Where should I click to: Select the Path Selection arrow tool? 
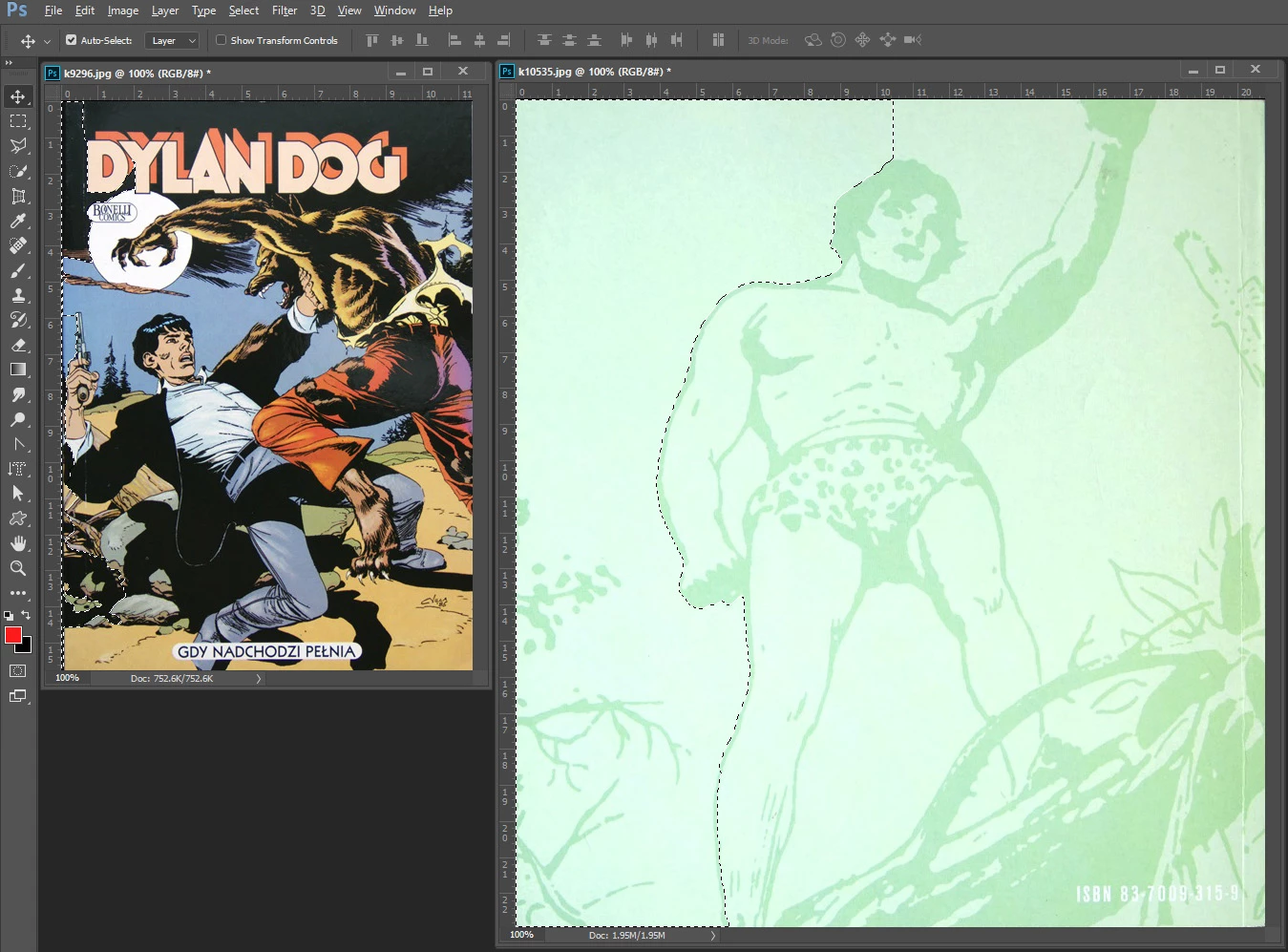click(x=18, y=494)
